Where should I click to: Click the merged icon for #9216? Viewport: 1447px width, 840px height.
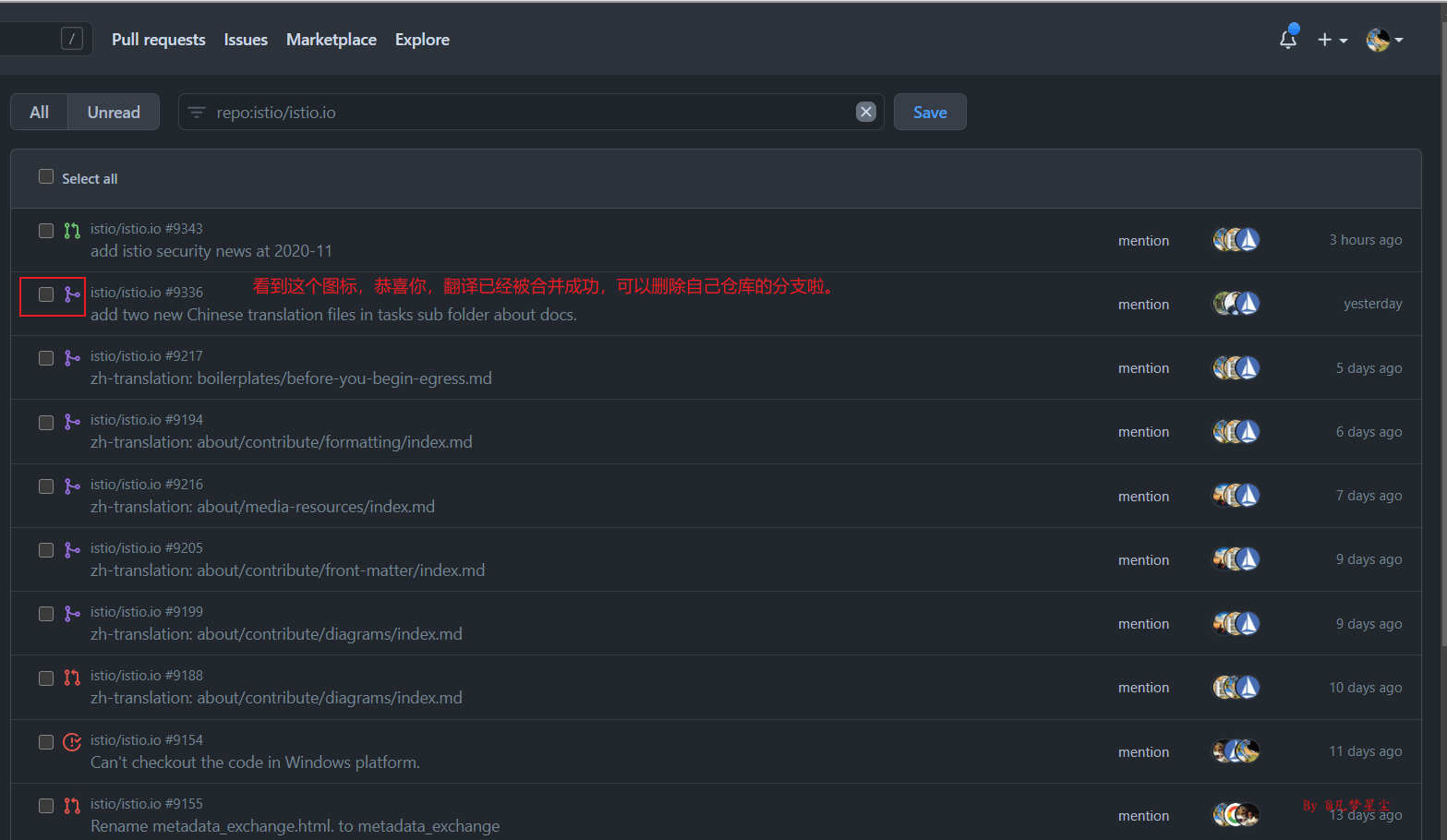(x=72, y=486)
